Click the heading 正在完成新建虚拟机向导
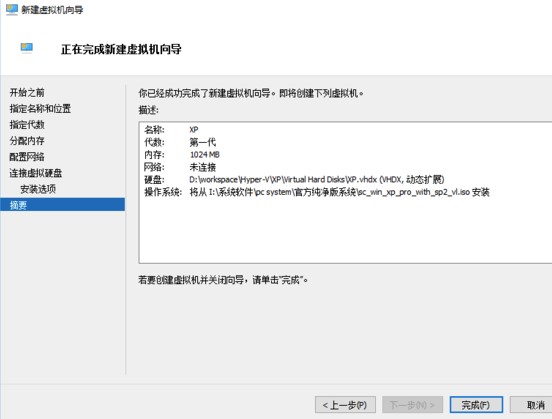The image size is (552, 419). 121,49
